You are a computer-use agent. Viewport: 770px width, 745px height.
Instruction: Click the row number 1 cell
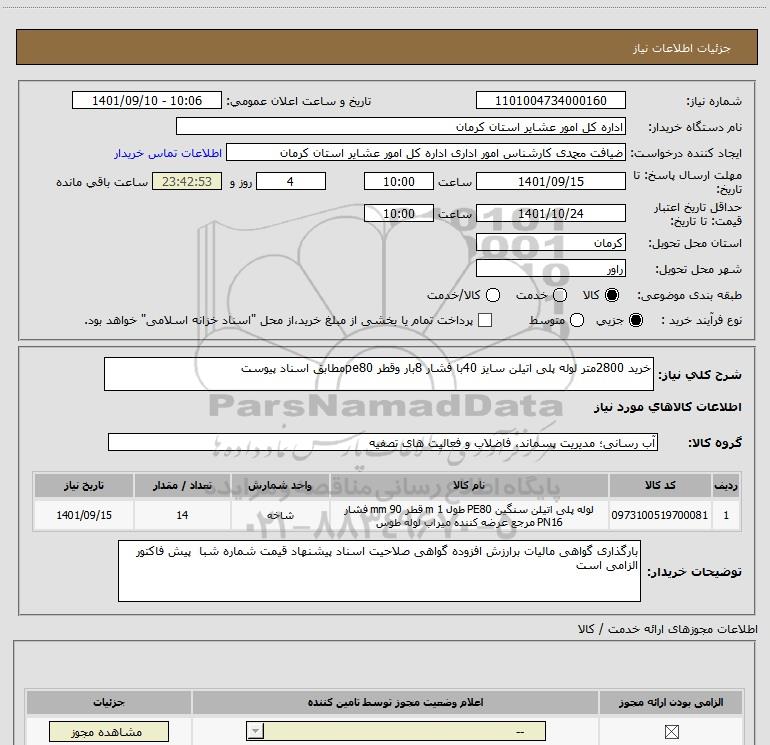(726, 515)
